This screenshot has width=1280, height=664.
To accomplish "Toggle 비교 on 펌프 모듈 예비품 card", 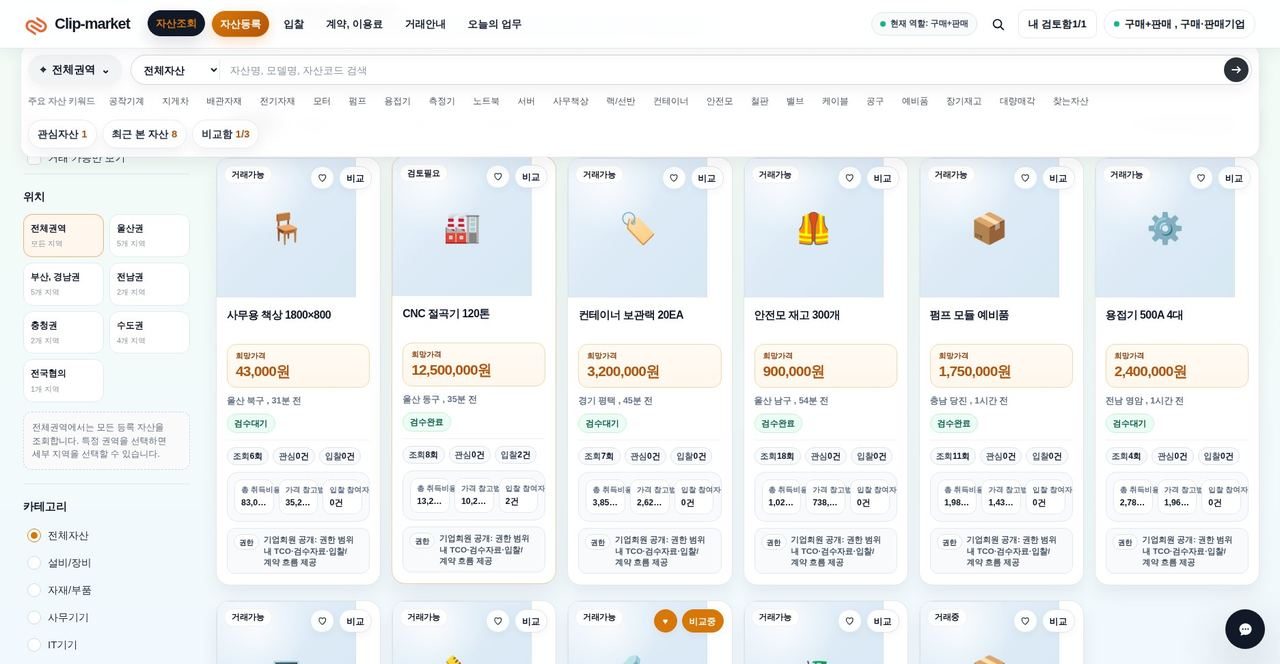I will tap(1059, 178).
